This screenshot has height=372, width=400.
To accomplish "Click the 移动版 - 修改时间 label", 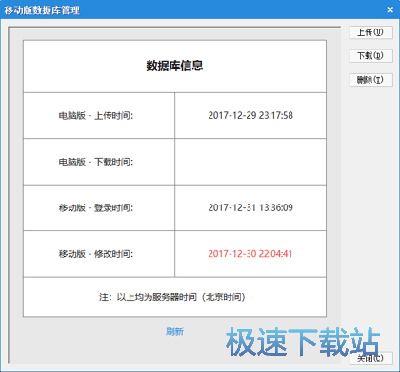I will (x=96, y=254).
